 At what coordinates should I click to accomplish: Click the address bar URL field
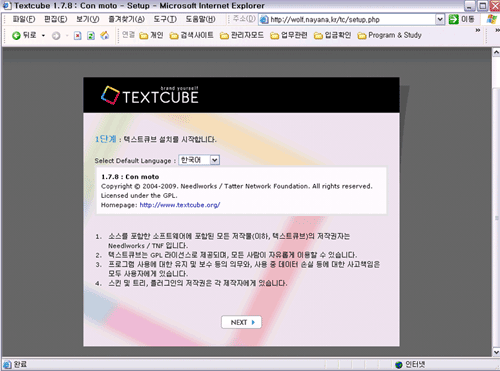(x=352, y=20)
